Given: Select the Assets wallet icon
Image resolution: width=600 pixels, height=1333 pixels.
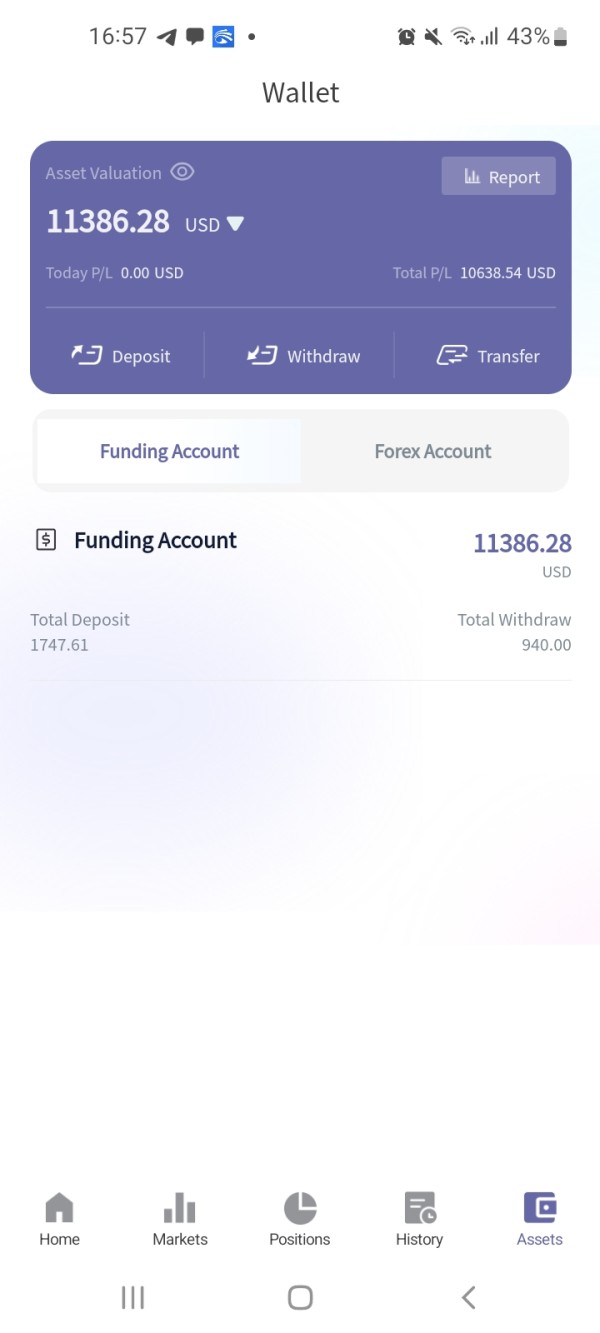Looking at the screenshot, I should tap(540, 1208).
